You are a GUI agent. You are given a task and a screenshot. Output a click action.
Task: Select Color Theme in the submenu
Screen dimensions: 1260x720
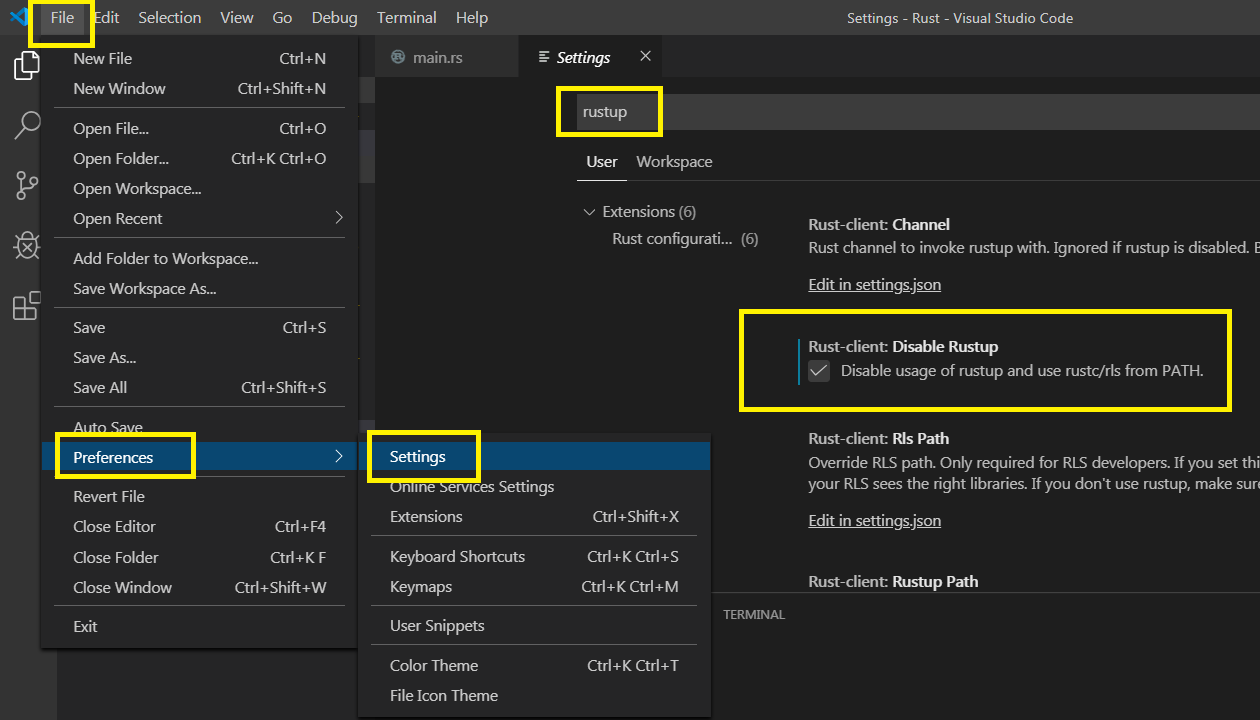point(434,666)
